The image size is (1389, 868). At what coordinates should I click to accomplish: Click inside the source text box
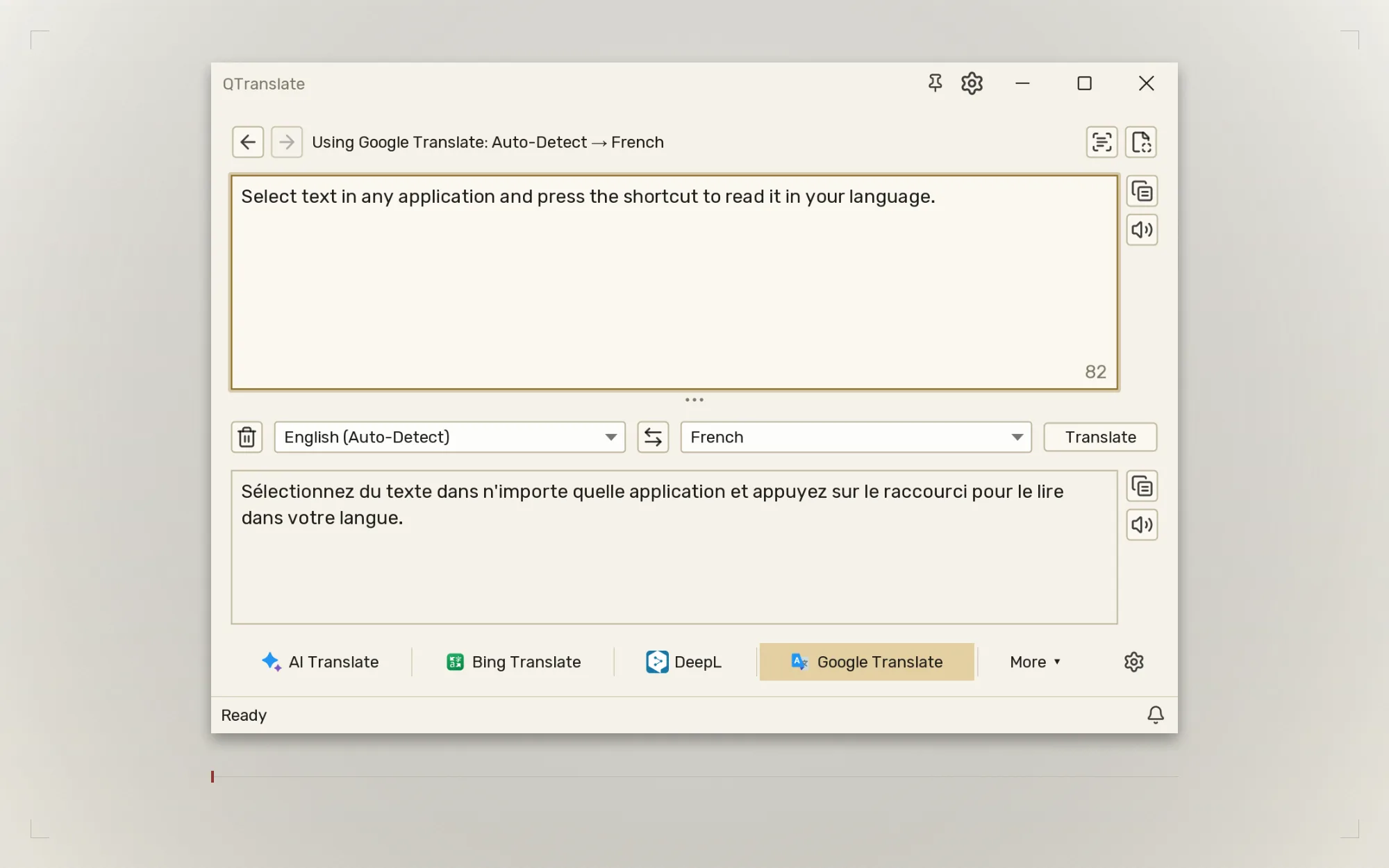[674, 282]
